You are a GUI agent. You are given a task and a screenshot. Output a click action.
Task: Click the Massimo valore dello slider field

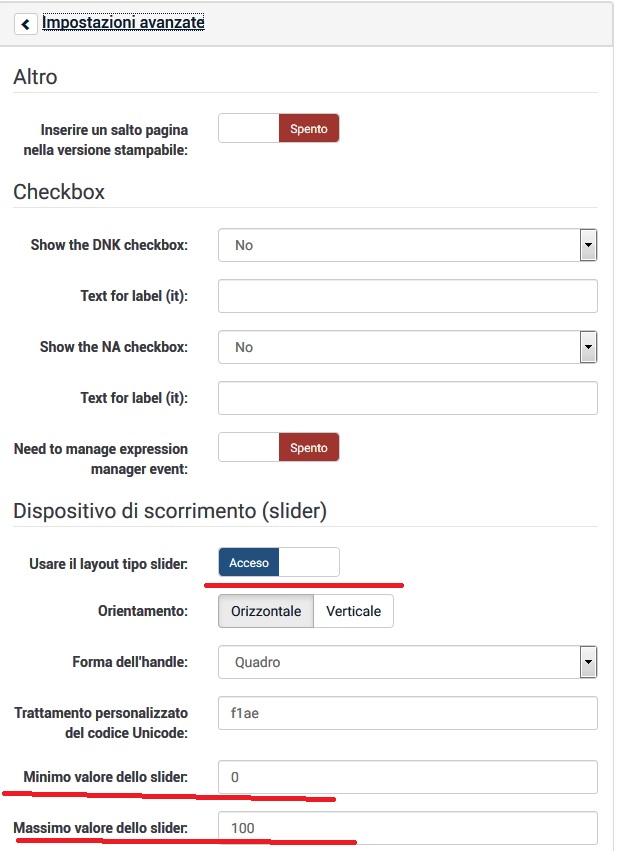click(x=407, y=828)
